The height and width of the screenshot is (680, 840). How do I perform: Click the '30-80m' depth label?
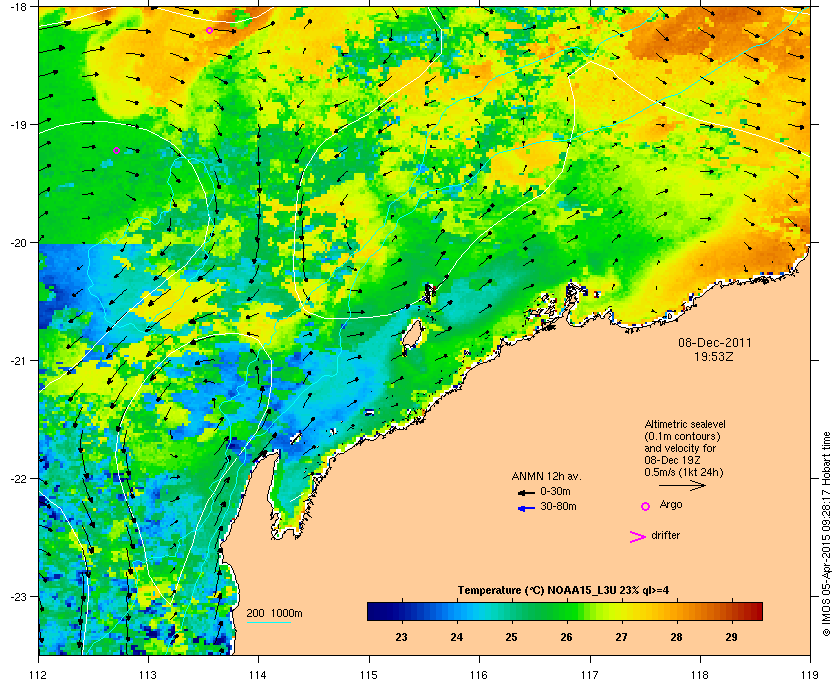point(558,506)
